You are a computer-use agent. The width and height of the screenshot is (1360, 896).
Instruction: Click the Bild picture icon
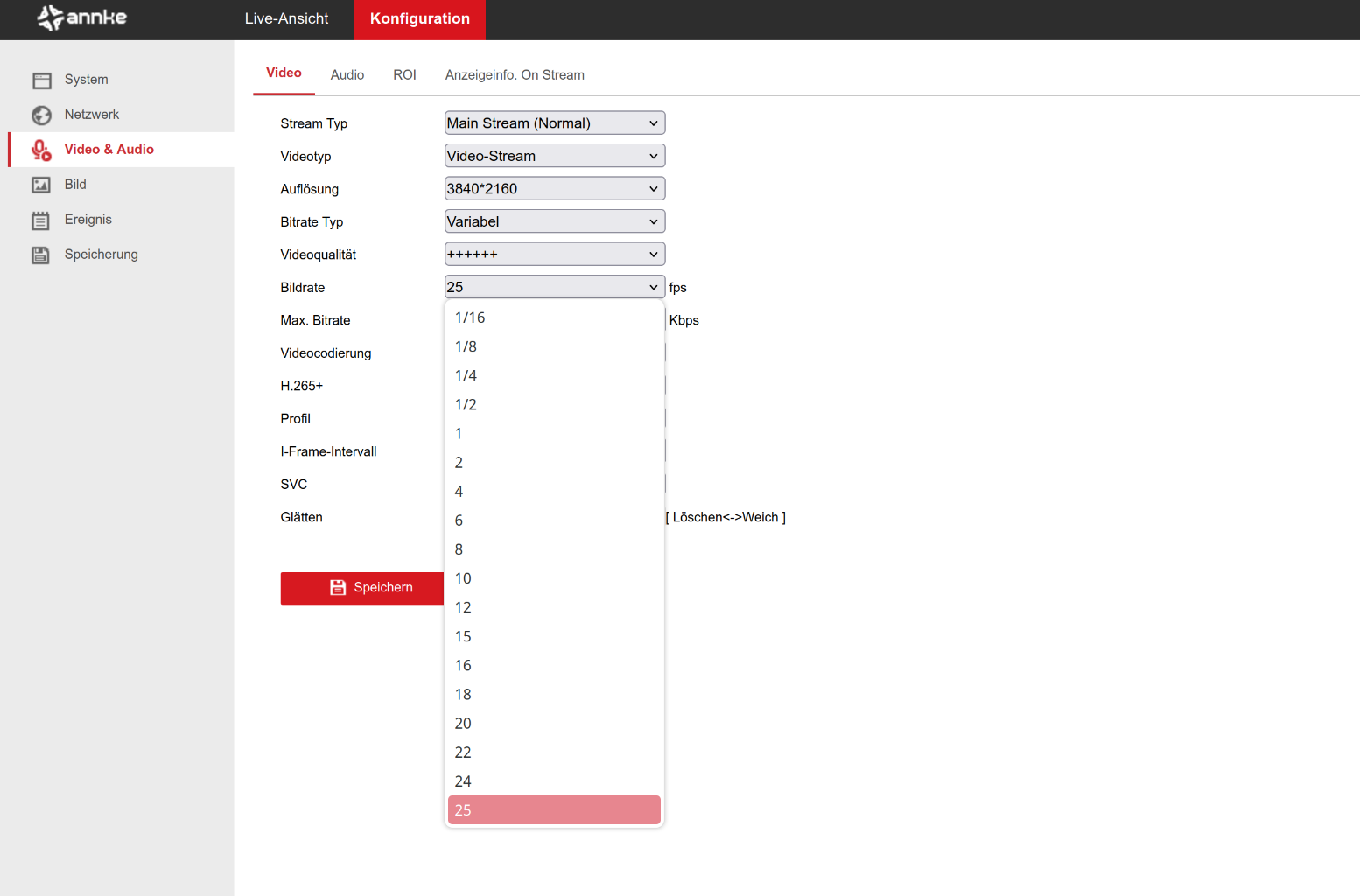click(41, 185)
